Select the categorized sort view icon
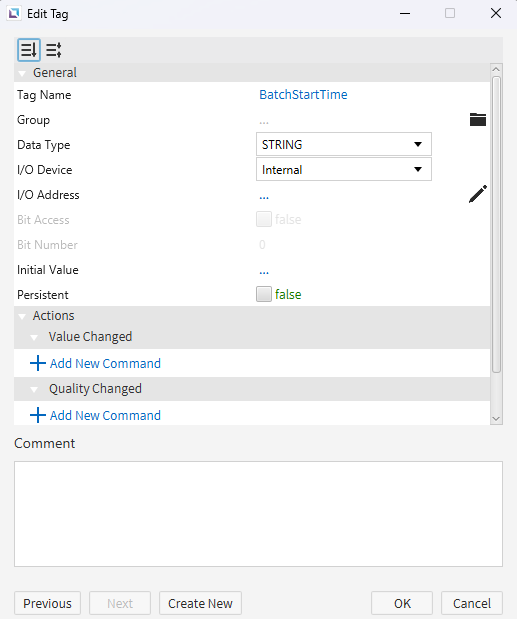Viewport: 517px width, 619px height. (x=29, y=50)
